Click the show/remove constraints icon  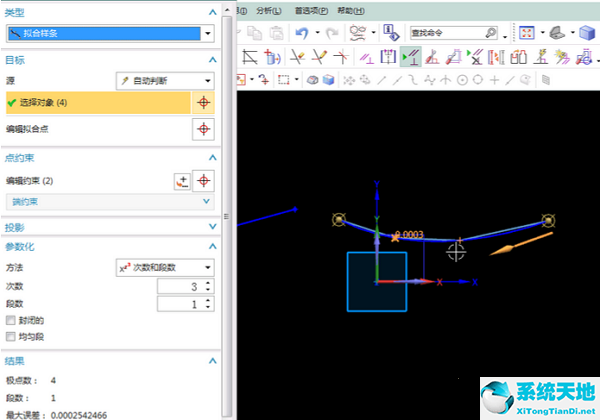[475, 57]
